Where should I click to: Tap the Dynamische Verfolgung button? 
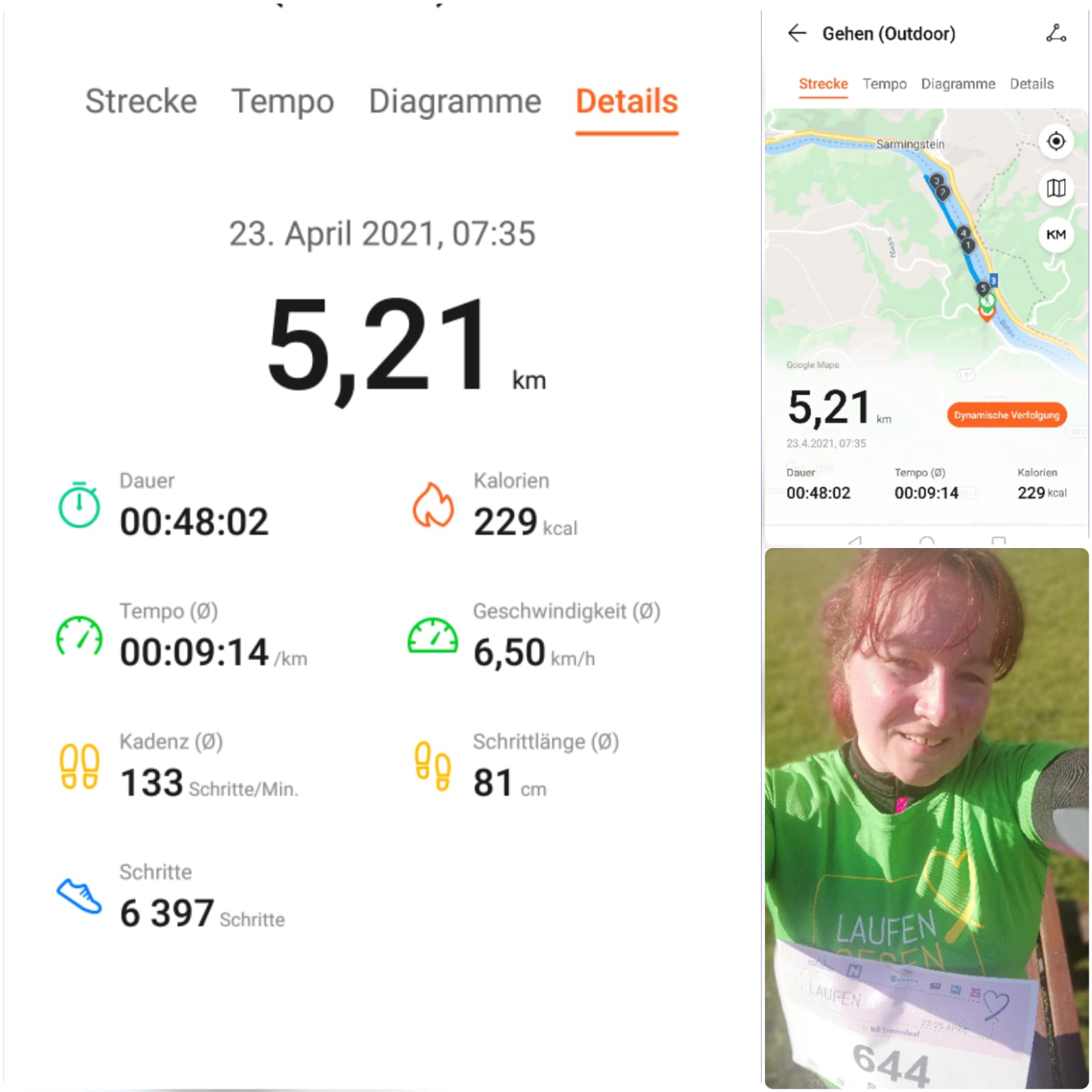click(1007, 415)
